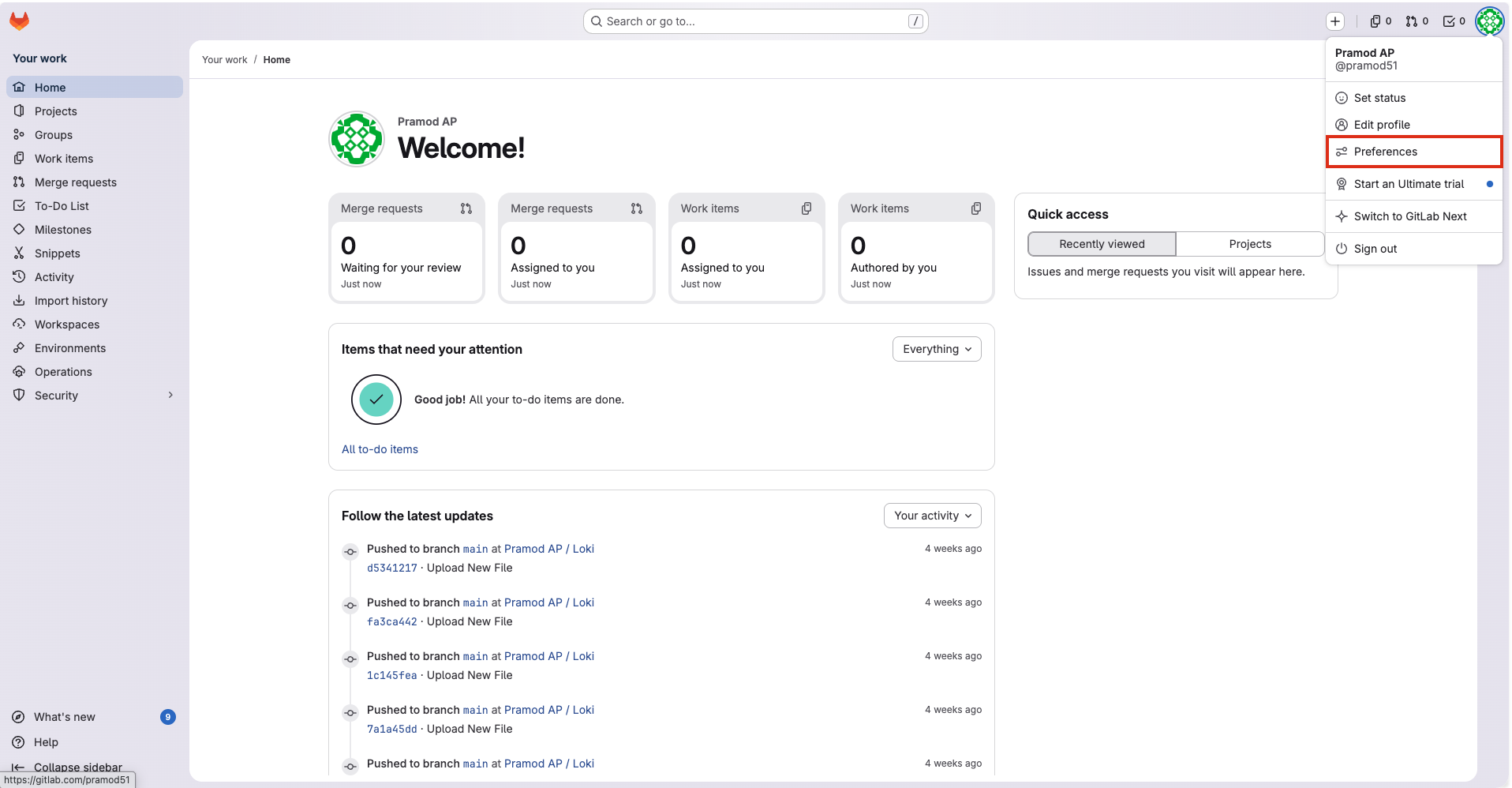
Task: Click the Activity history icon in sidebar
Action: tap(19, 276)
